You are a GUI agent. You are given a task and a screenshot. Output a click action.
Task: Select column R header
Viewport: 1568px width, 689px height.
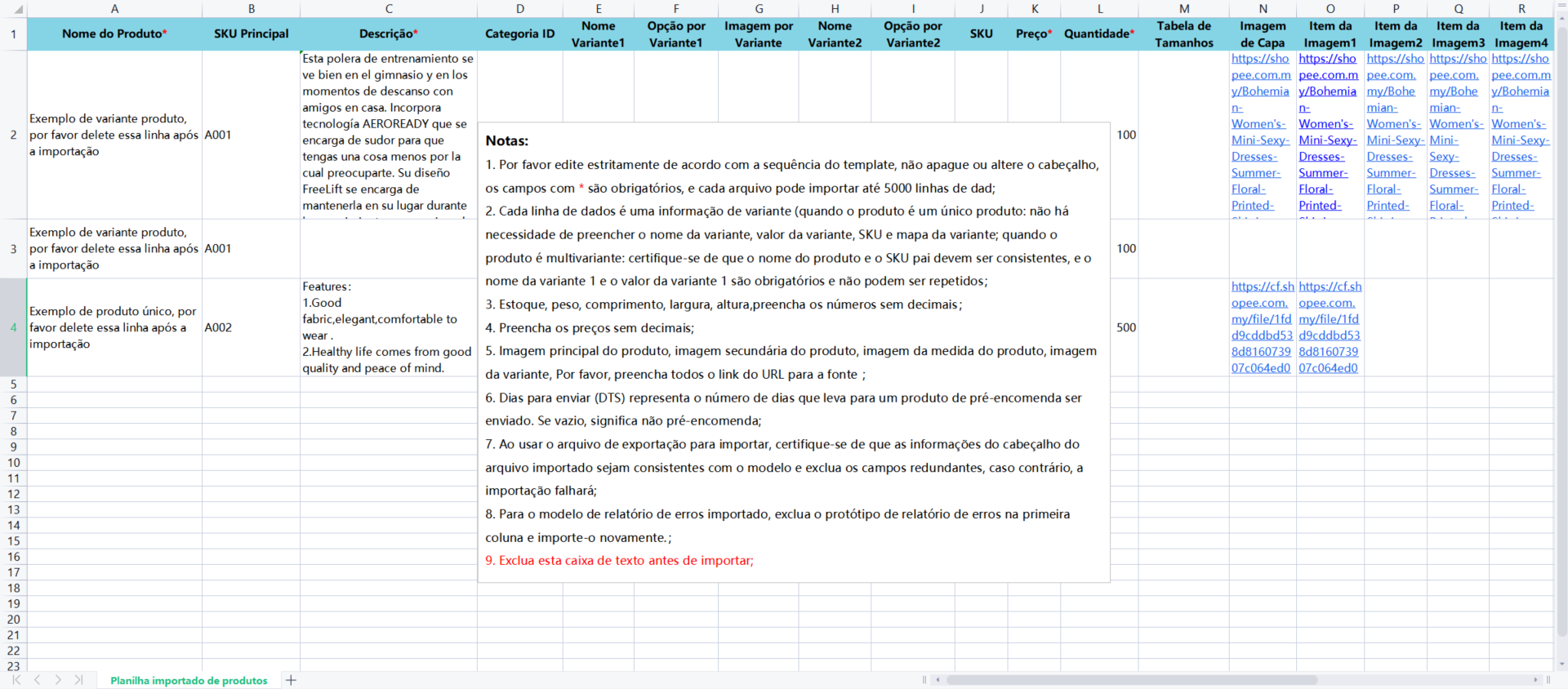(x=1521, y=9)
